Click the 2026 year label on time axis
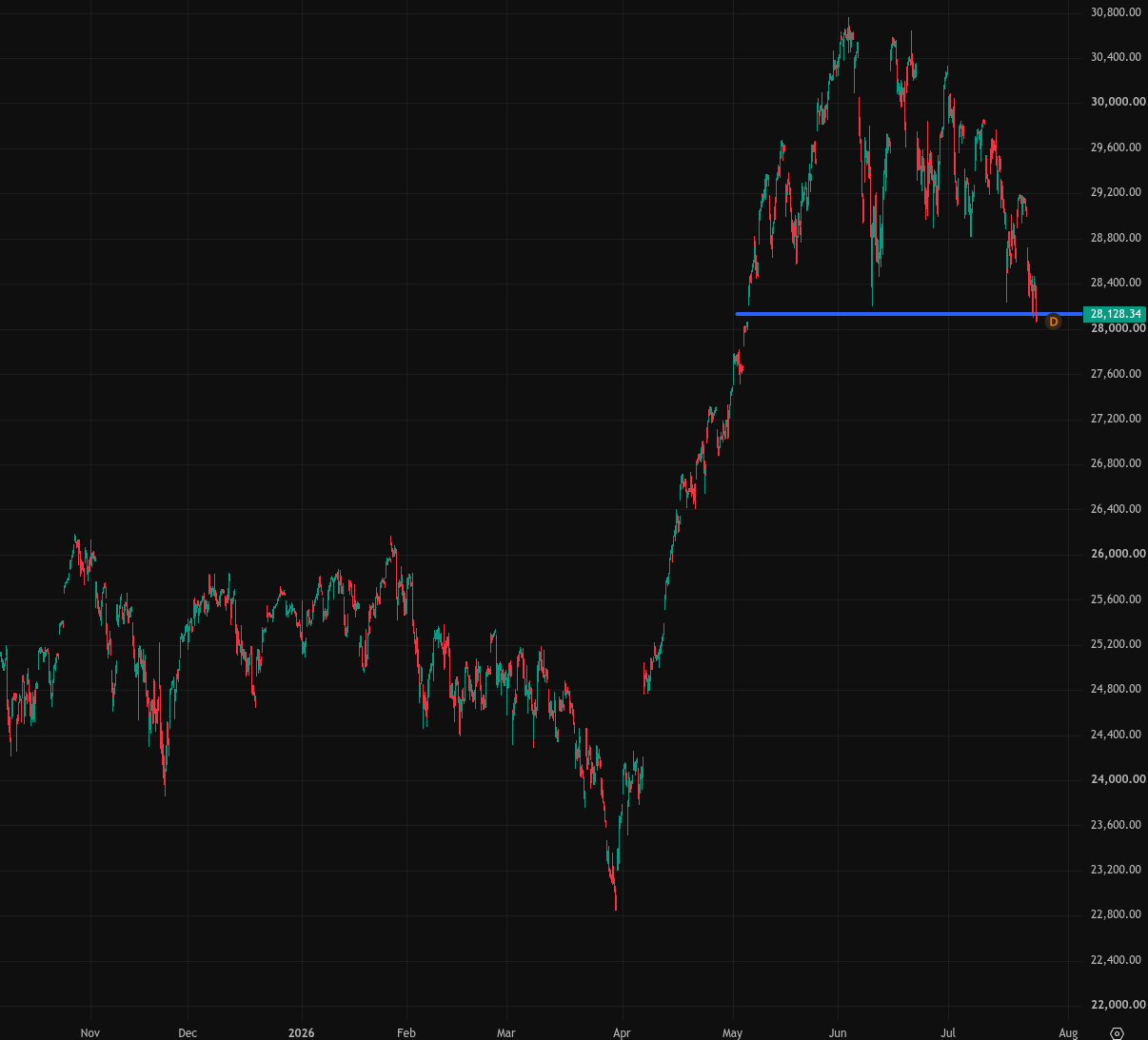 [301, 1033]
